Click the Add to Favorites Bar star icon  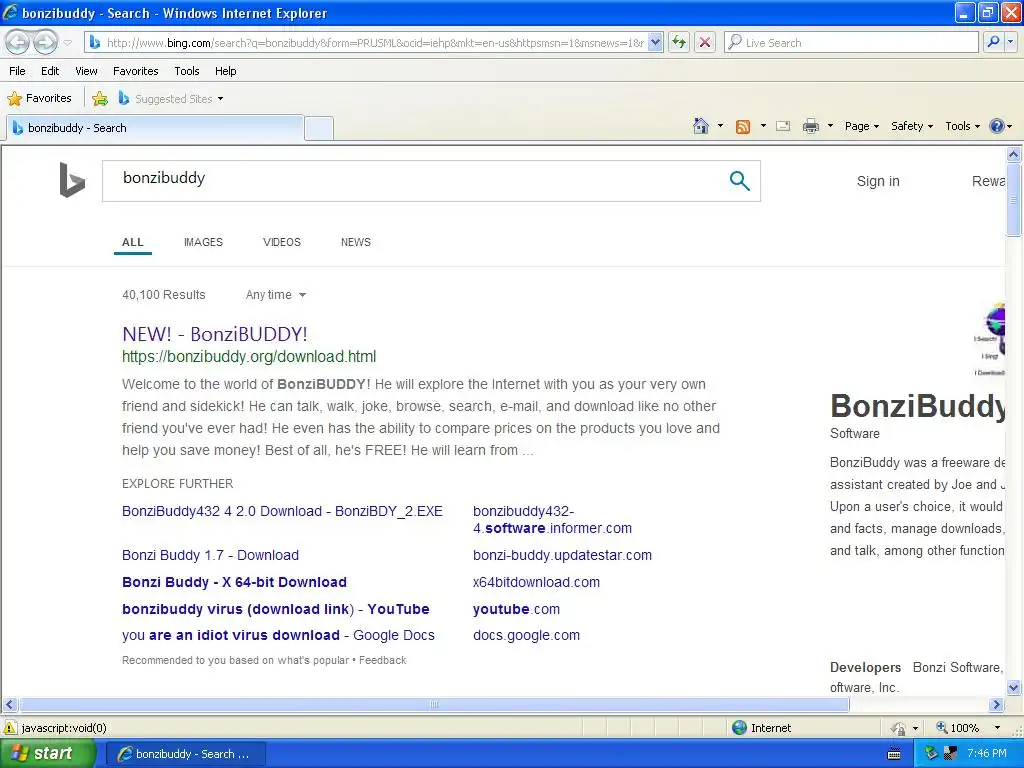click(100, 99)
